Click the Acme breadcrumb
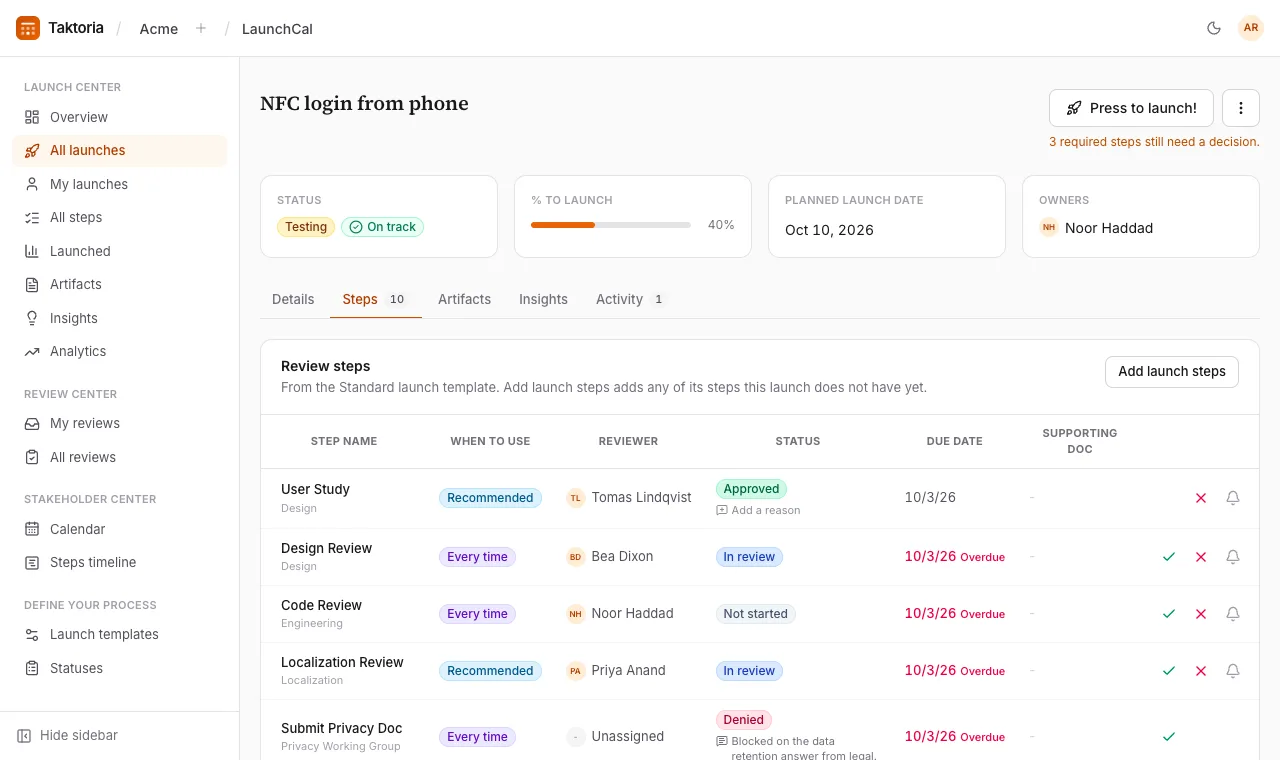1280x760 pixels. (x=159, y=29)
